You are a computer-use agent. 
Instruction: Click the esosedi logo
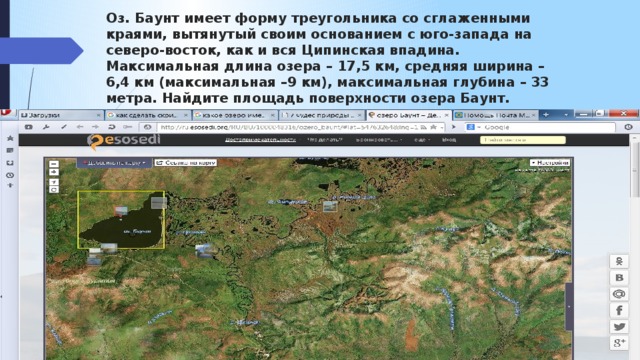124,141
